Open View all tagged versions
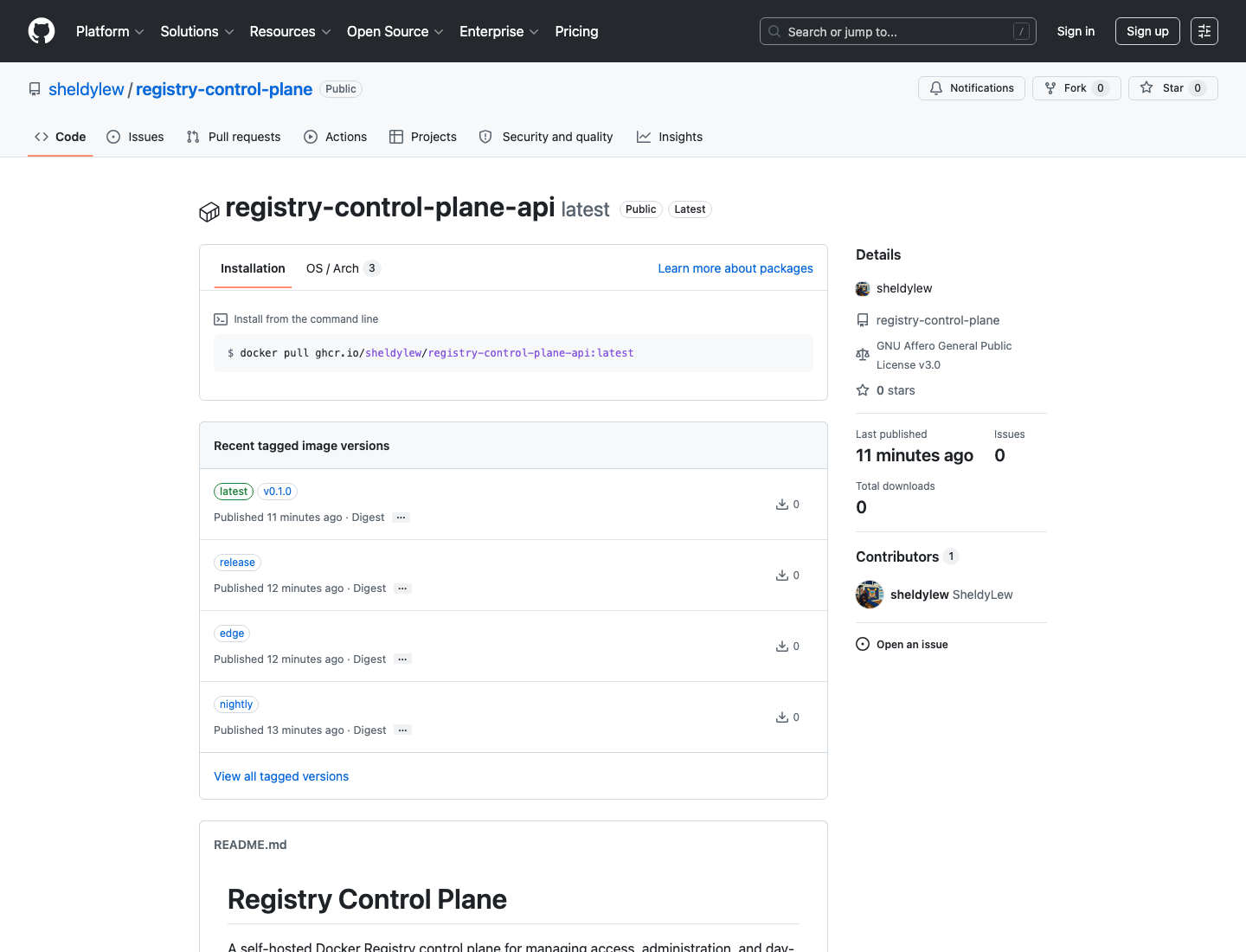Viewport: 1246px width, 952px height. pyautogui.click(x=281, y=776)
